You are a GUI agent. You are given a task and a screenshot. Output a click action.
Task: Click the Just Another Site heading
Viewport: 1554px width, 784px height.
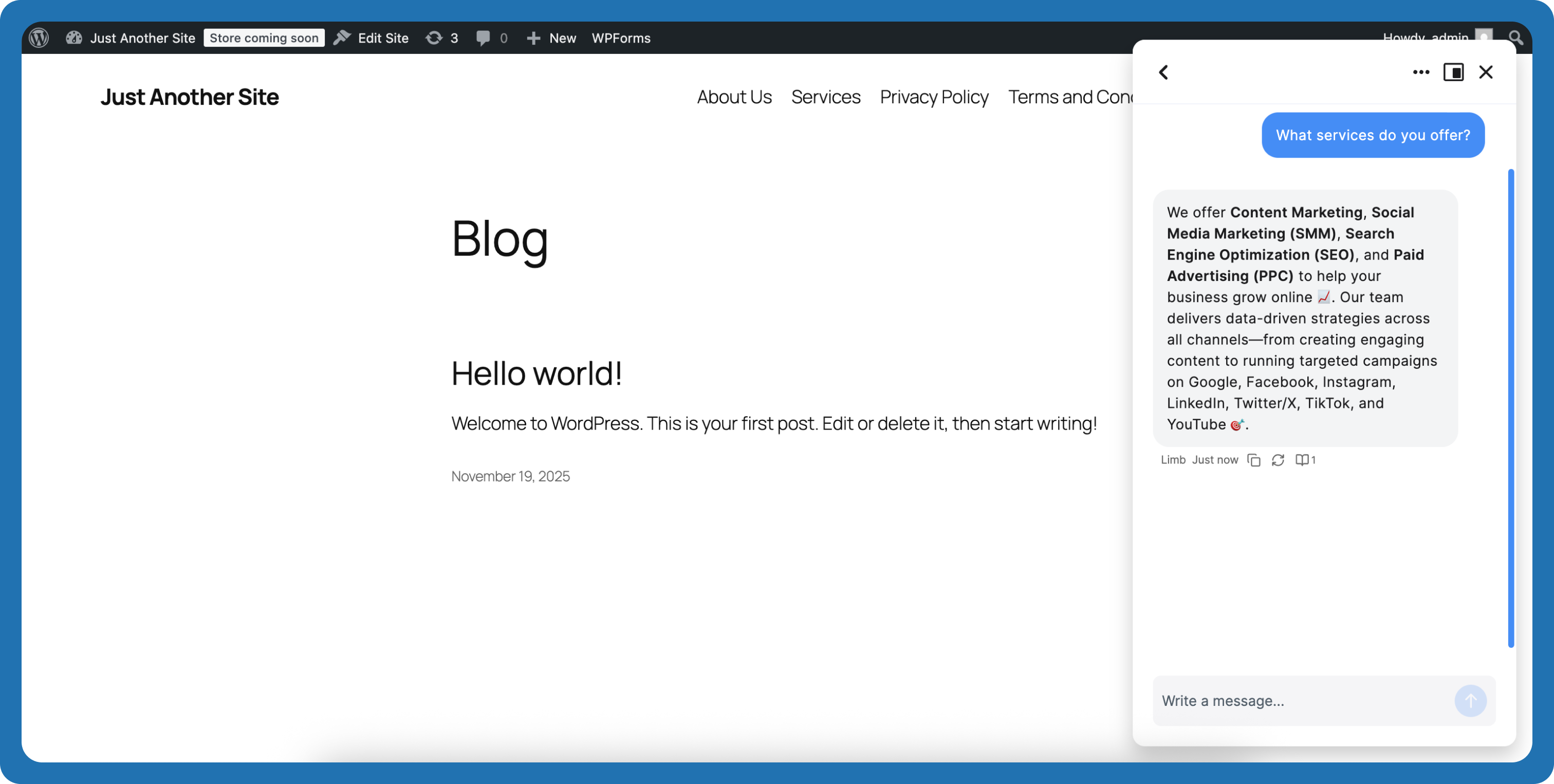click(190, 97)
